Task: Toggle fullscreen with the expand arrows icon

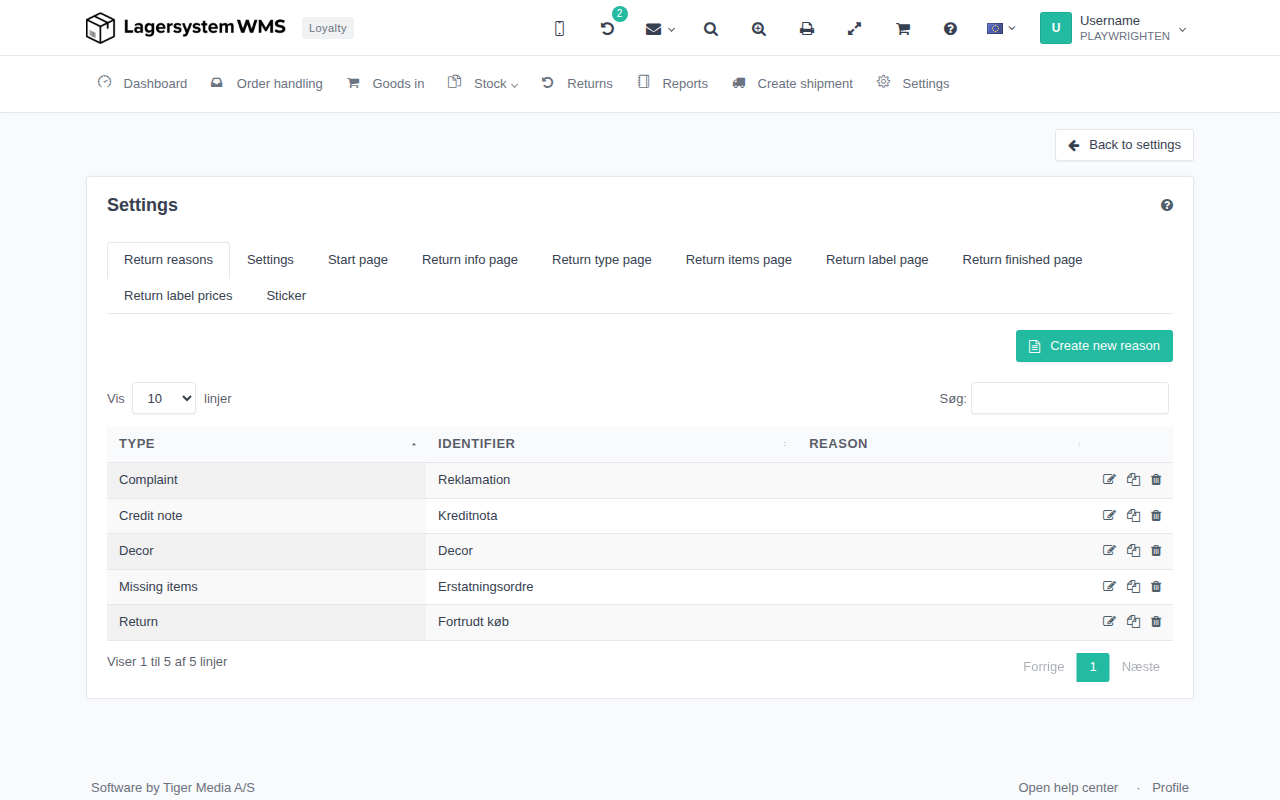Action: click(855, 29)
